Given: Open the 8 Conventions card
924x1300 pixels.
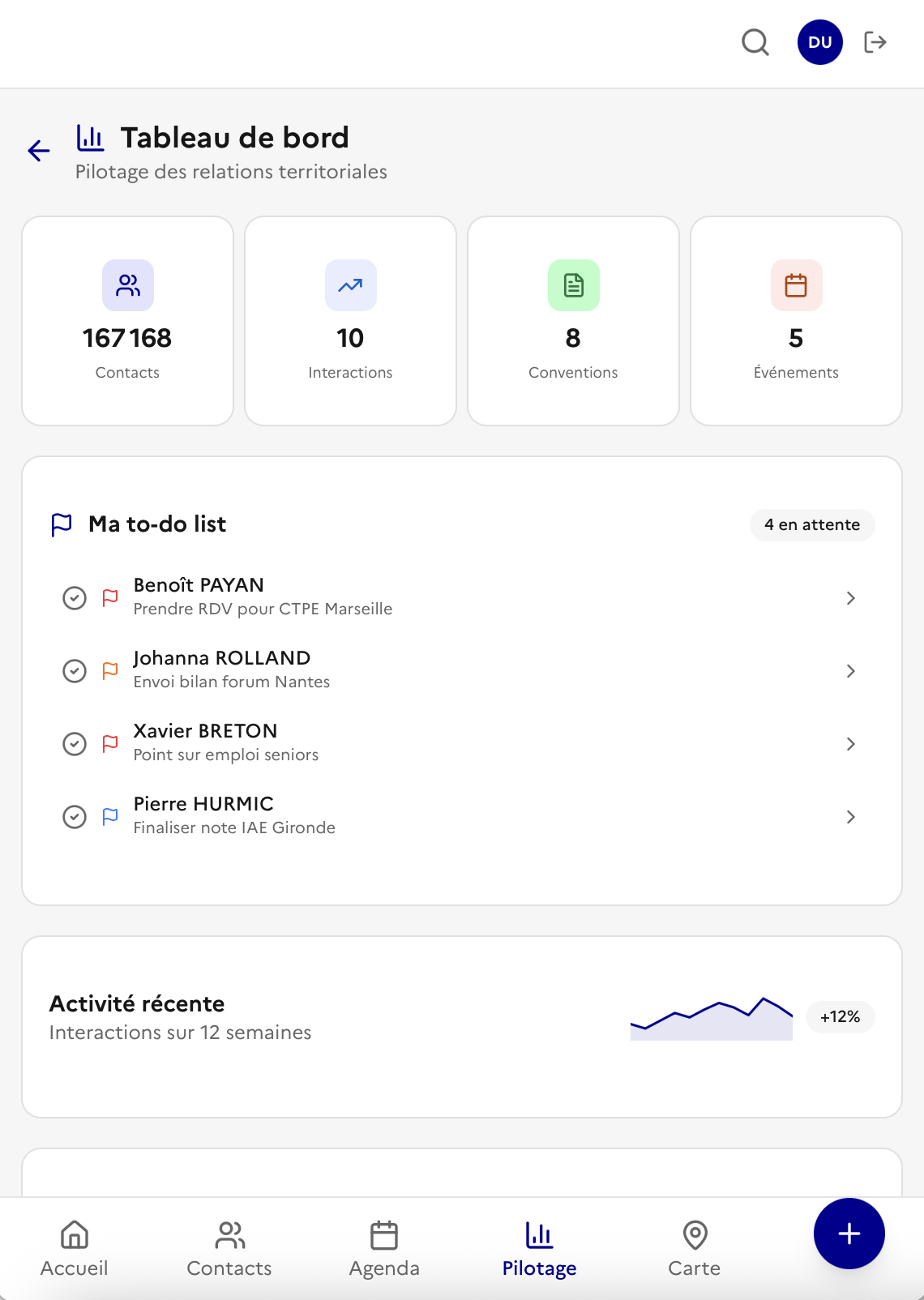Looking at the screenshot, I should point(574,321).
